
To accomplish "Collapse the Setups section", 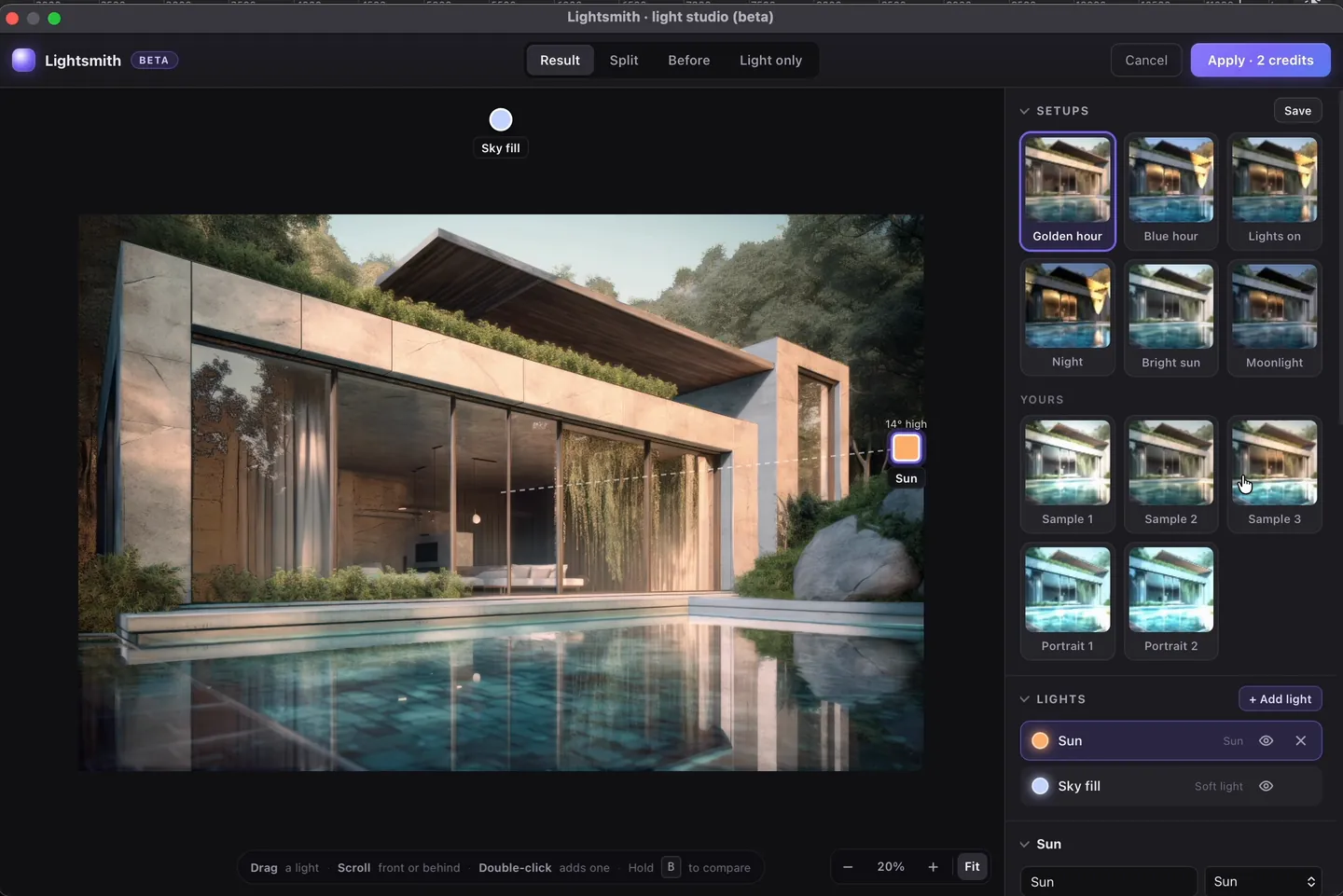I will [x=1025, y=111].
